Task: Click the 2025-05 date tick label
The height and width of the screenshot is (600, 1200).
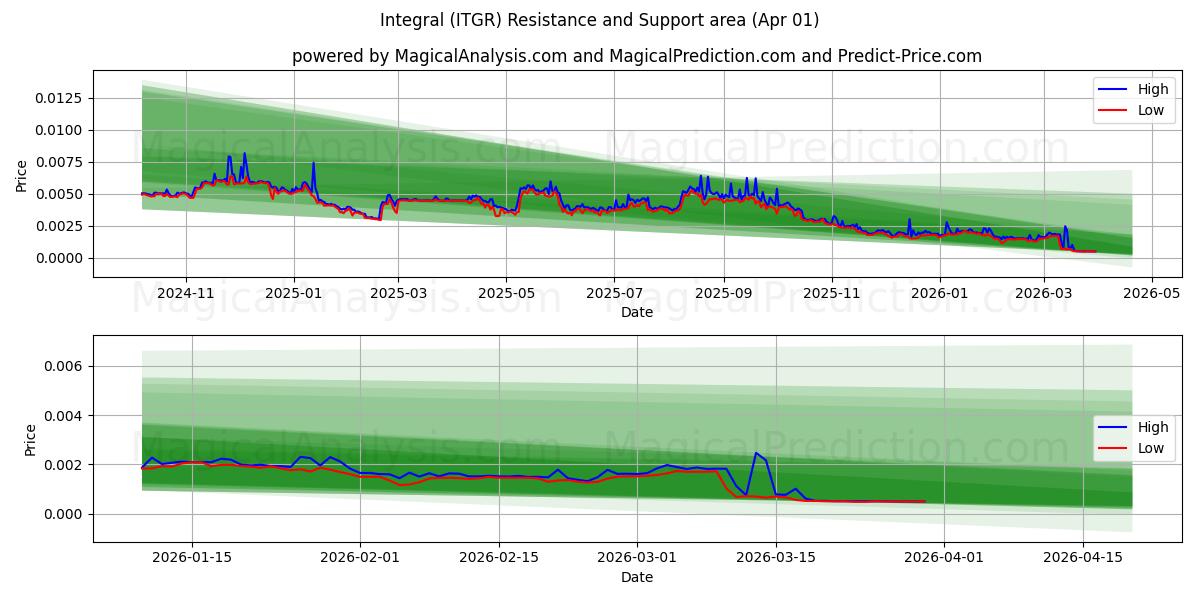Action: tap(506, 293)
